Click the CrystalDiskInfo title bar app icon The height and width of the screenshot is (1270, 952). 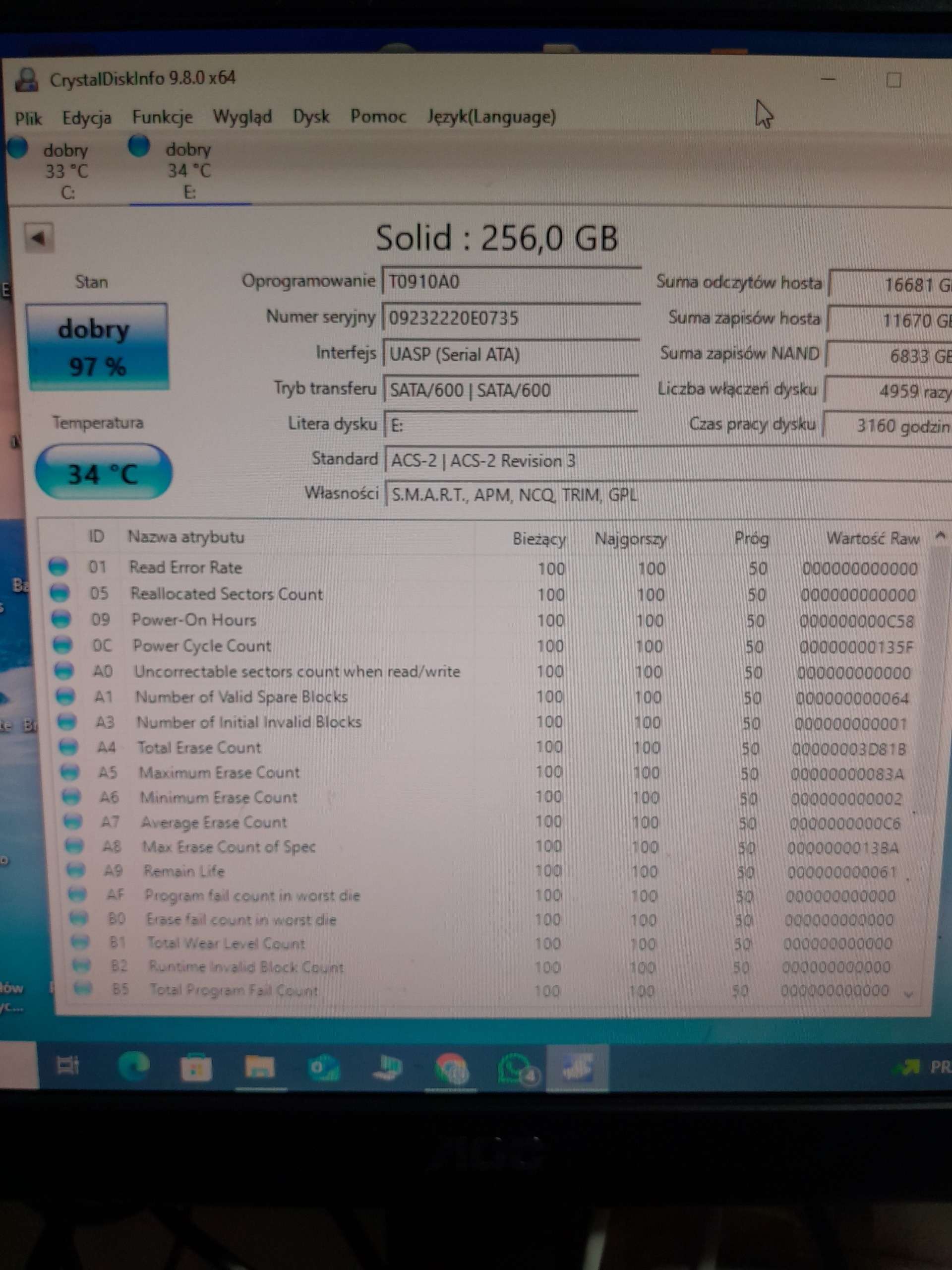tap(26, 79)
